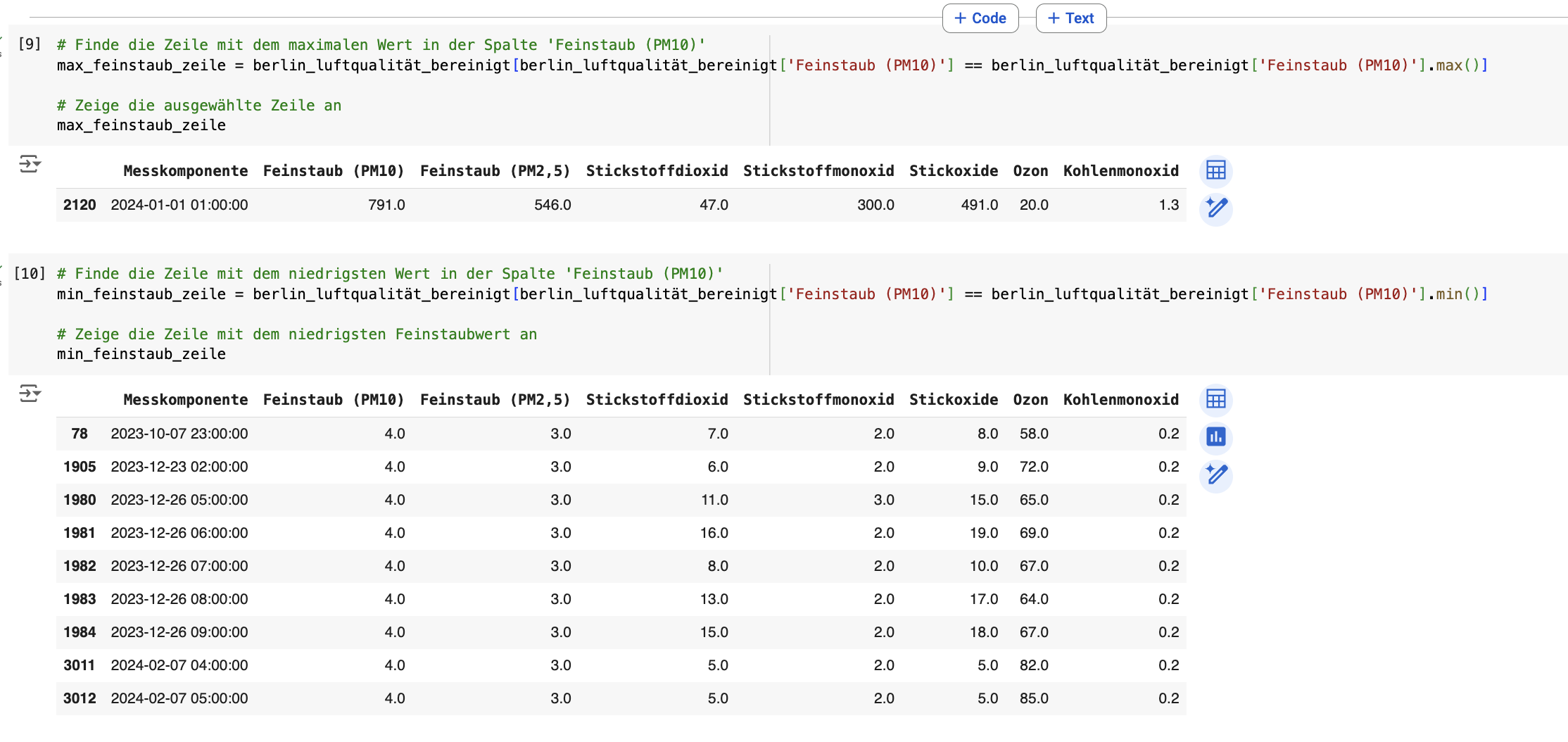The height and width of the screenshot is (742, 1568).
Task: Click the 791.0 Feinstaub value in row 2120
Action: click(386, 205)
